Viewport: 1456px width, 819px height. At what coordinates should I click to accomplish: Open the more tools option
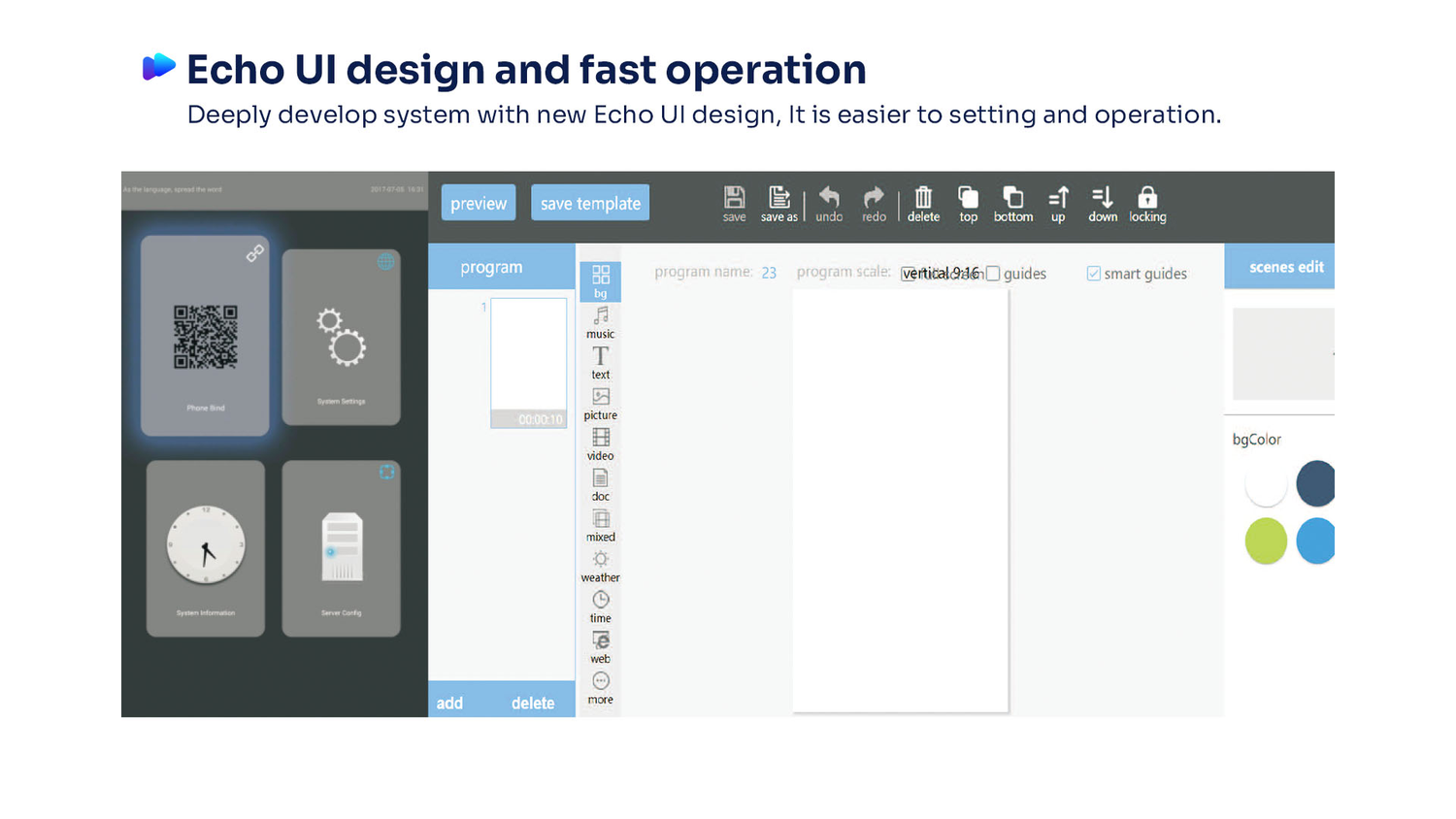pyautogui.click(x=601, y=688)
